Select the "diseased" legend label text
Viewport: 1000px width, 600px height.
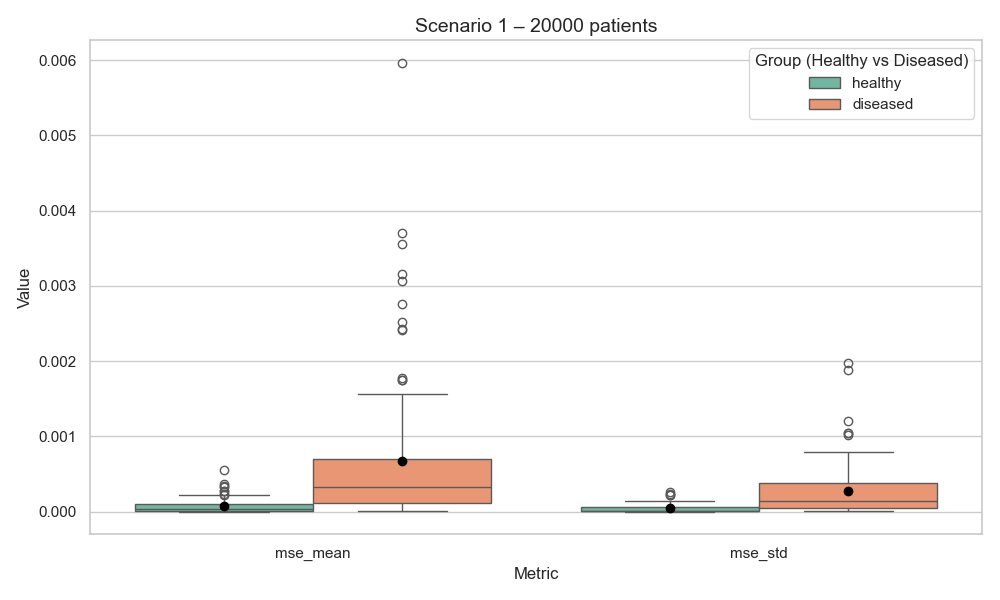pyautogui.click(x=882, y=104)
